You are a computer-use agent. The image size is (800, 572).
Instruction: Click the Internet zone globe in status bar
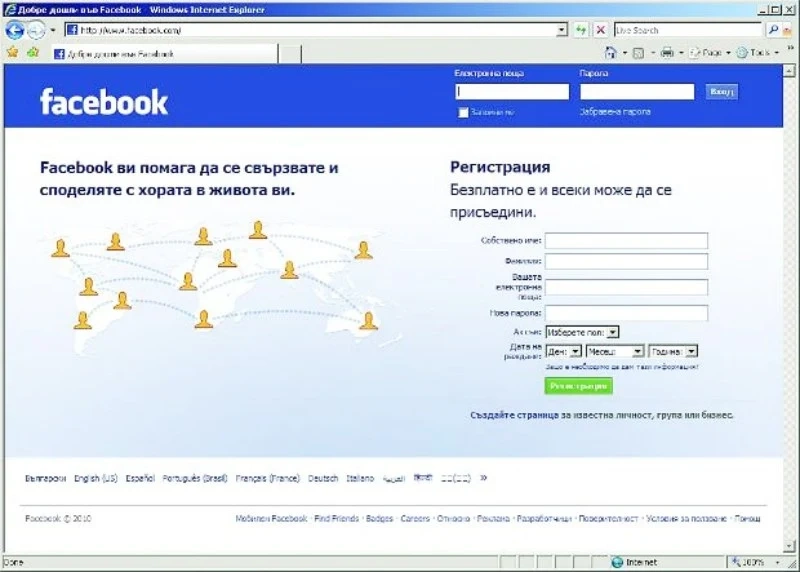click(617, 562)
